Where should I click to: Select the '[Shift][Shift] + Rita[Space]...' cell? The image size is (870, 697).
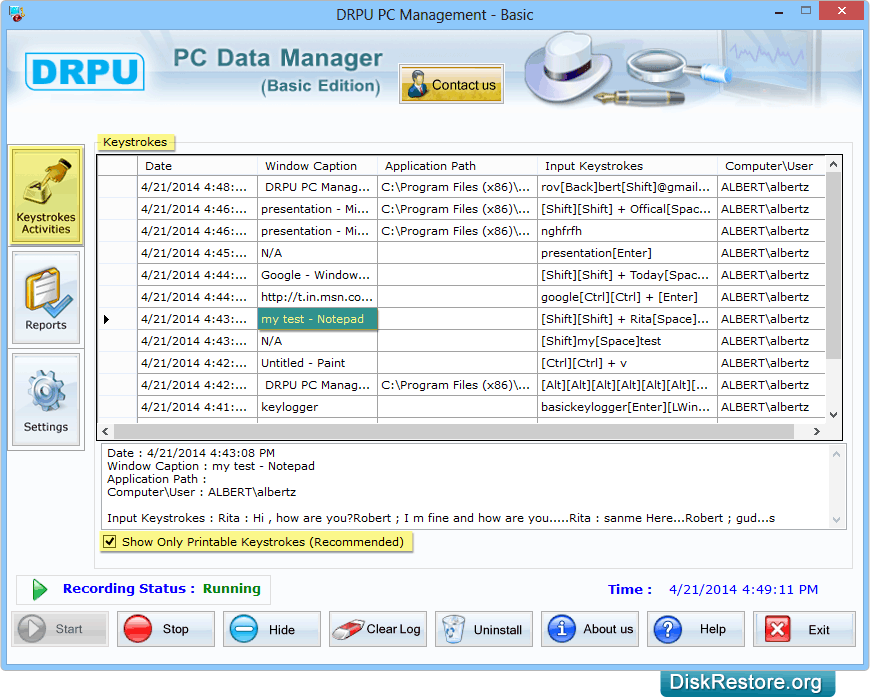pyautogui.click(x=627, y=319)
